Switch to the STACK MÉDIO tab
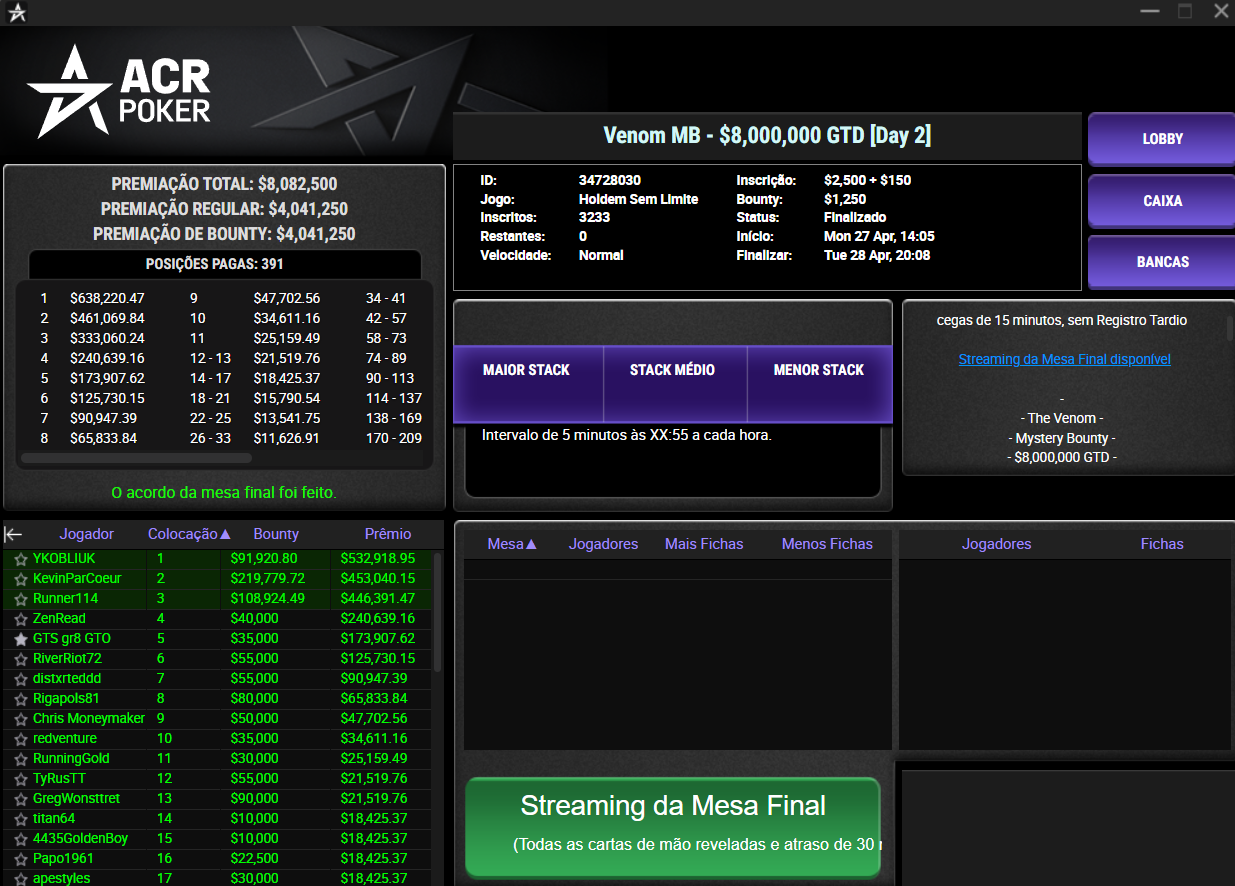The width and height of the screenshot is (1235, 886). click(674, 370)
